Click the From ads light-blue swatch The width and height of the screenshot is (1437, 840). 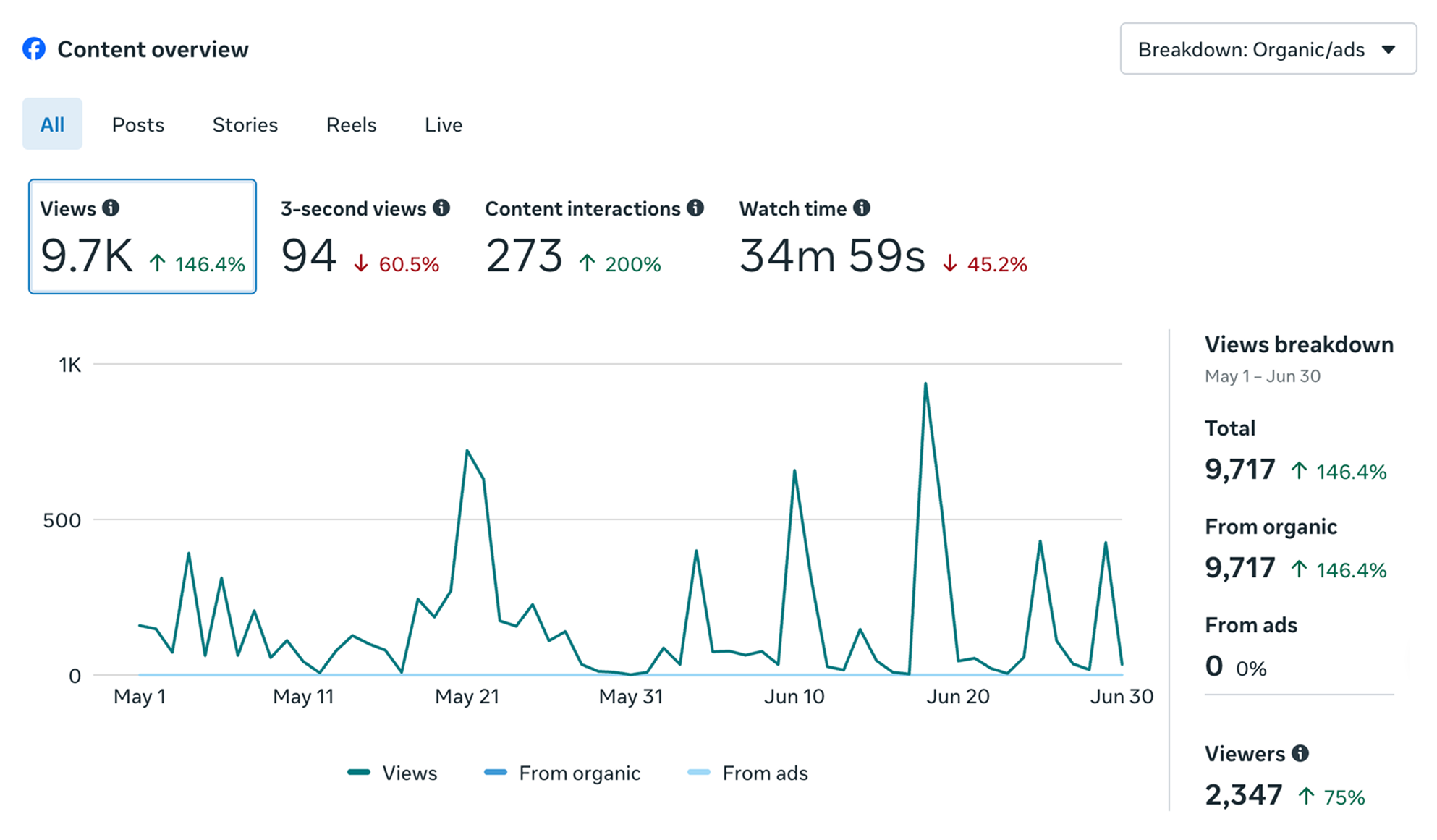coord(699,772)
